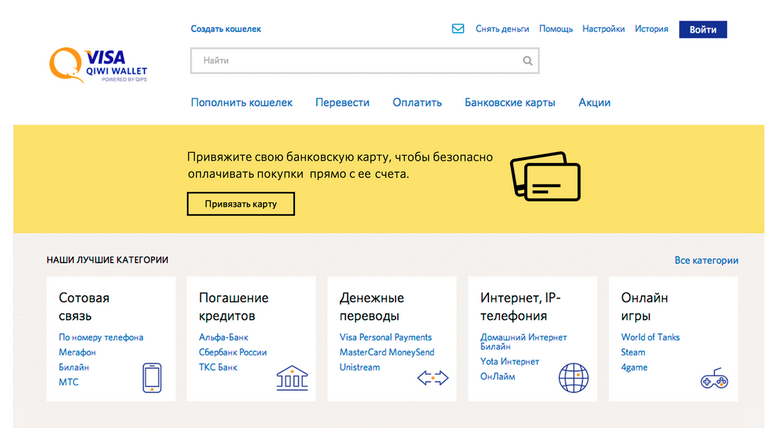Open the Денежные переводы category heading
This screenshot has height=428, width=778.
372,307
